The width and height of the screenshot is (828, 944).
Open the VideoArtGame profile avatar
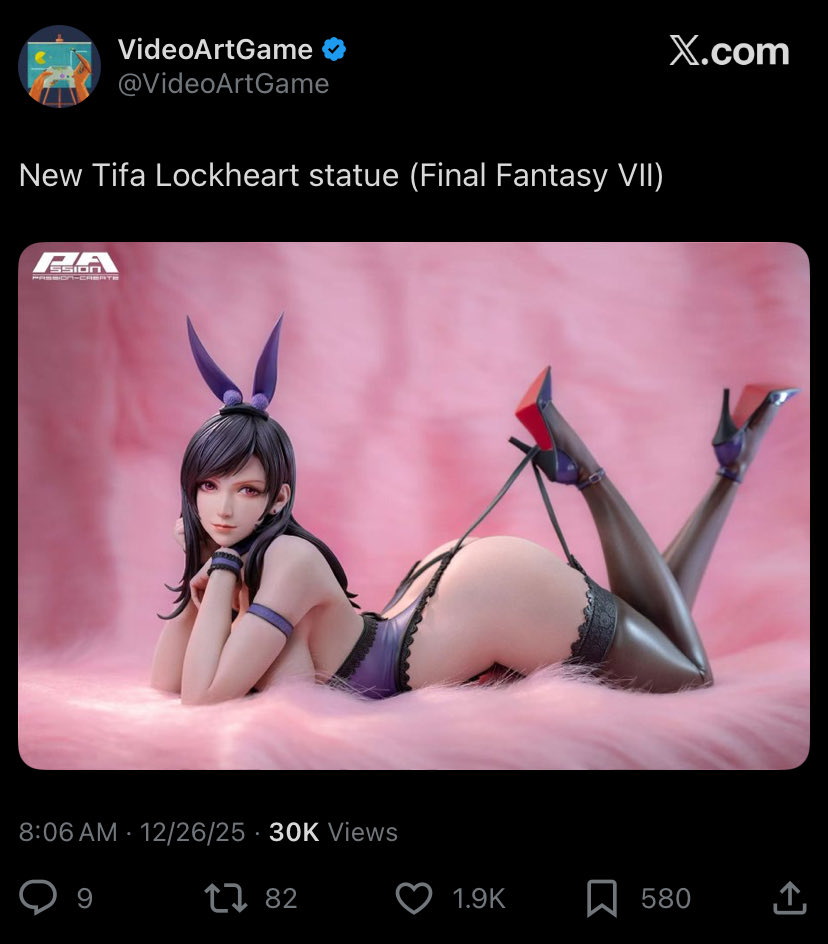[x=59, y=66]
